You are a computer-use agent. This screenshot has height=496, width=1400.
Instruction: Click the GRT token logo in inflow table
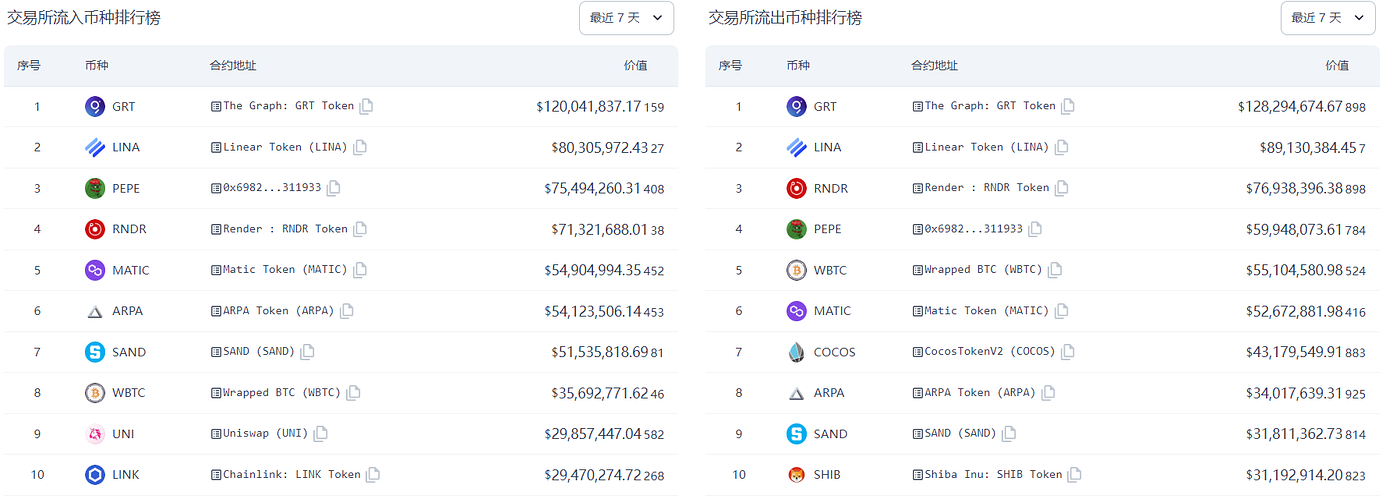tap(95, 106)
